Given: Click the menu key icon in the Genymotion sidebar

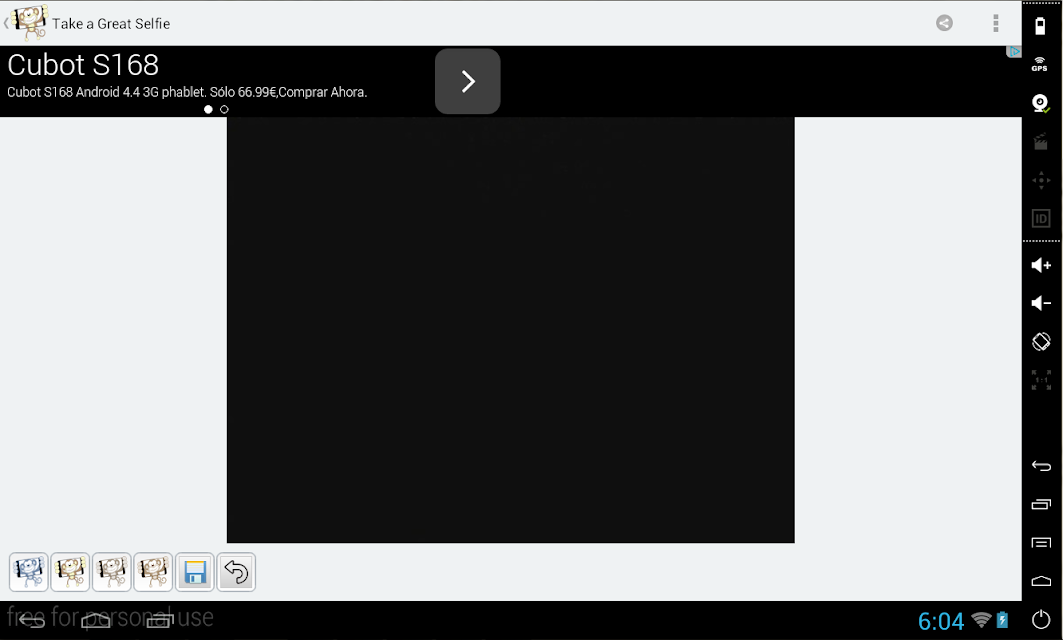Looking at the screenshot, I should (1041, 542).
